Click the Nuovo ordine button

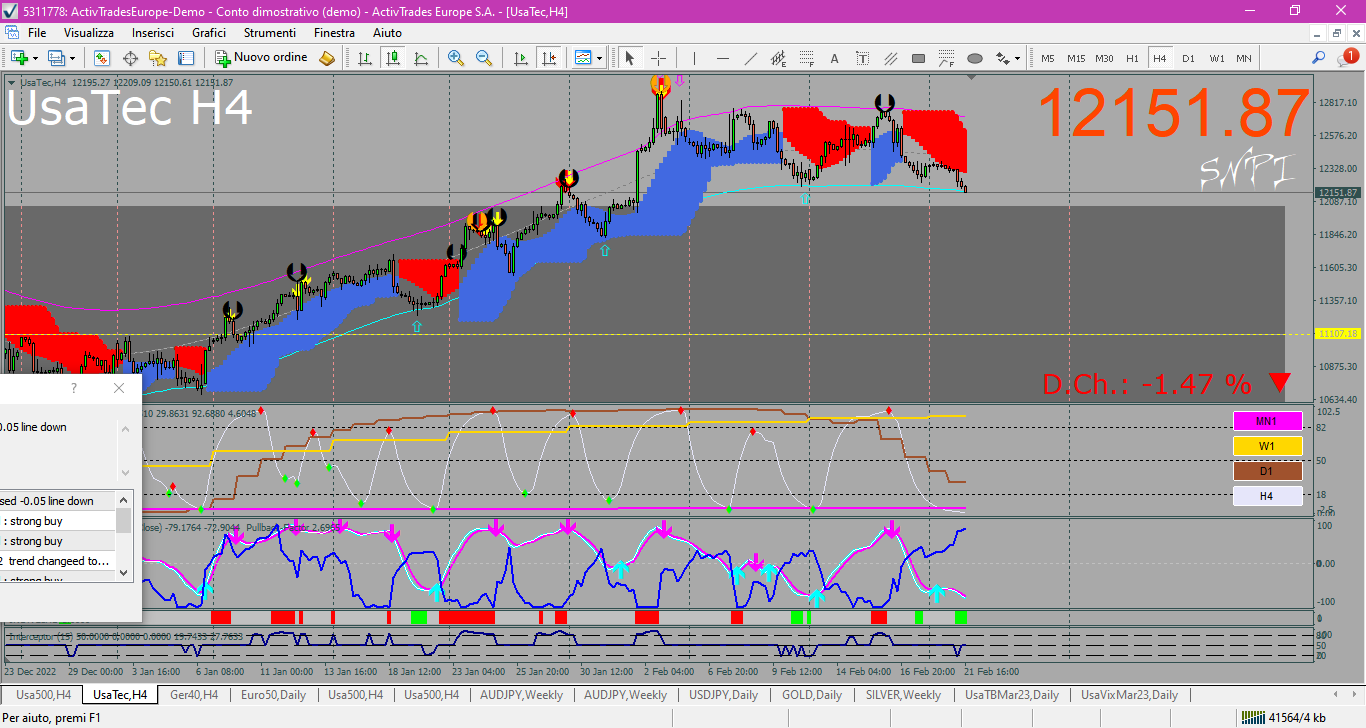coord(262,58)
